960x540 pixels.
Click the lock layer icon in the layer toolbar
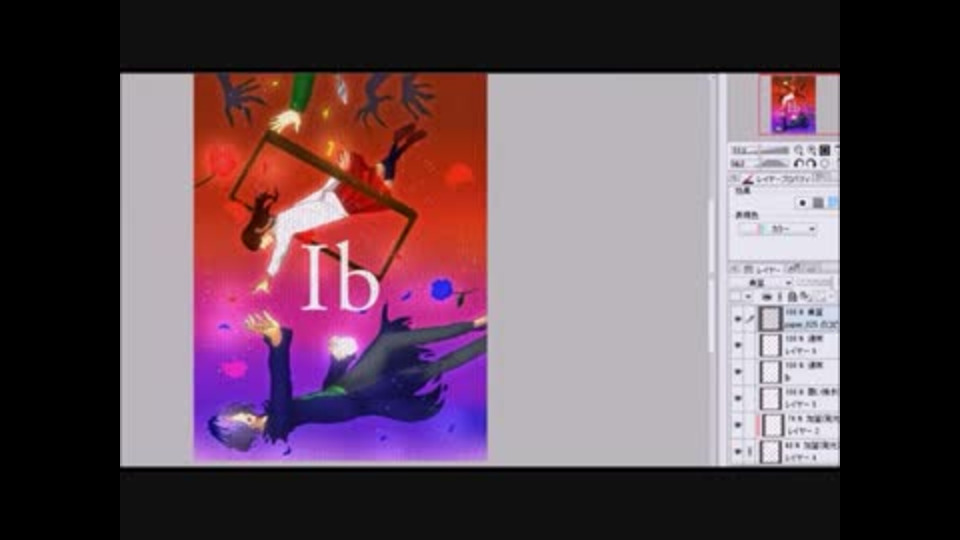(792, 296)
